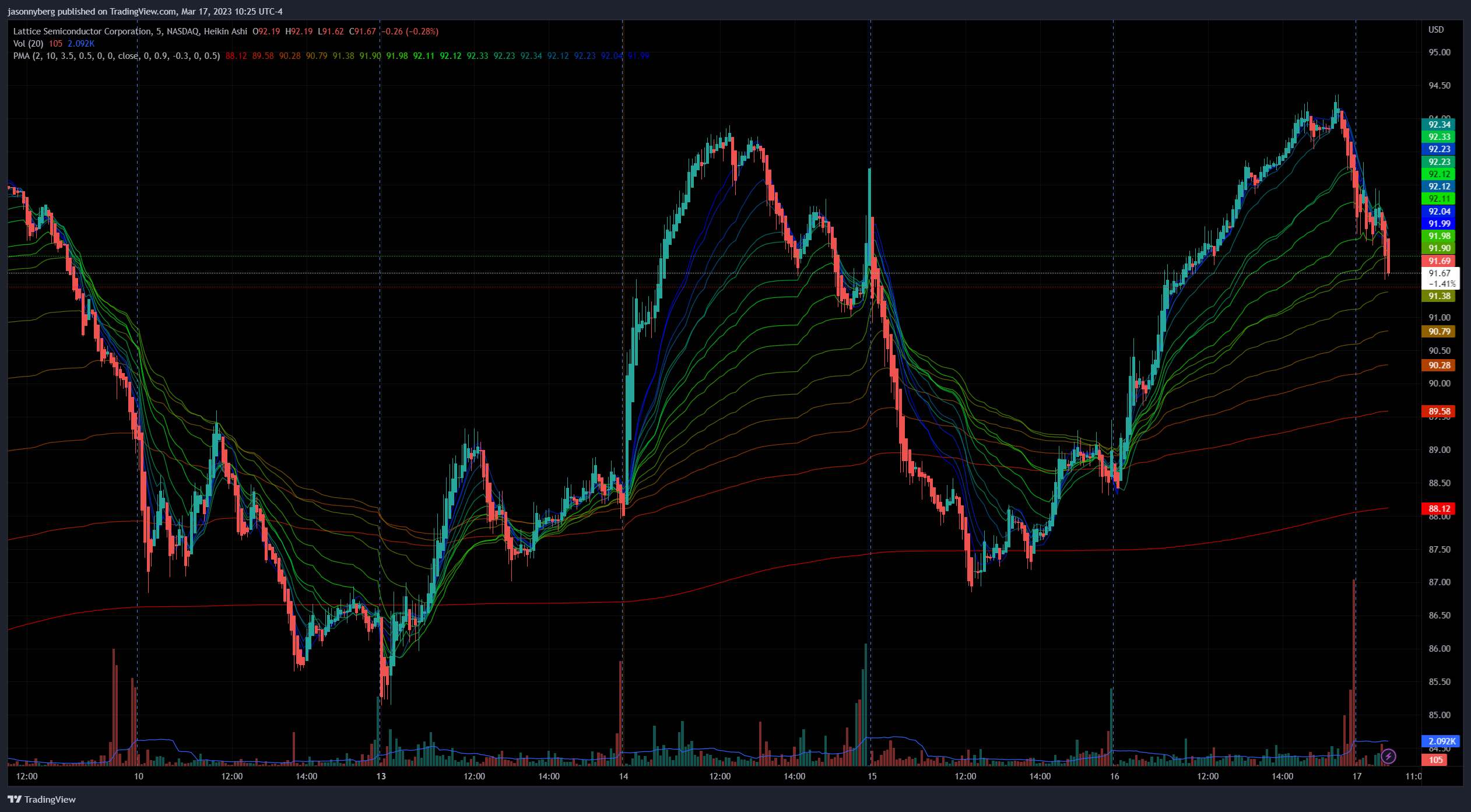Viewport: 1471px width, 812px height.
Task: Click the blue 91.99 price-axis label
Action: click(1438, 224)
